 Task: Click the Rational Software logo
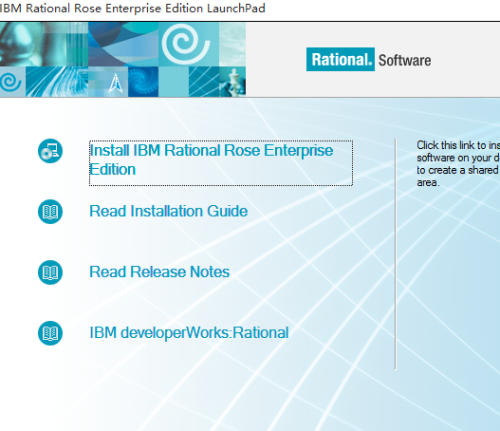(x=369, y=59)
